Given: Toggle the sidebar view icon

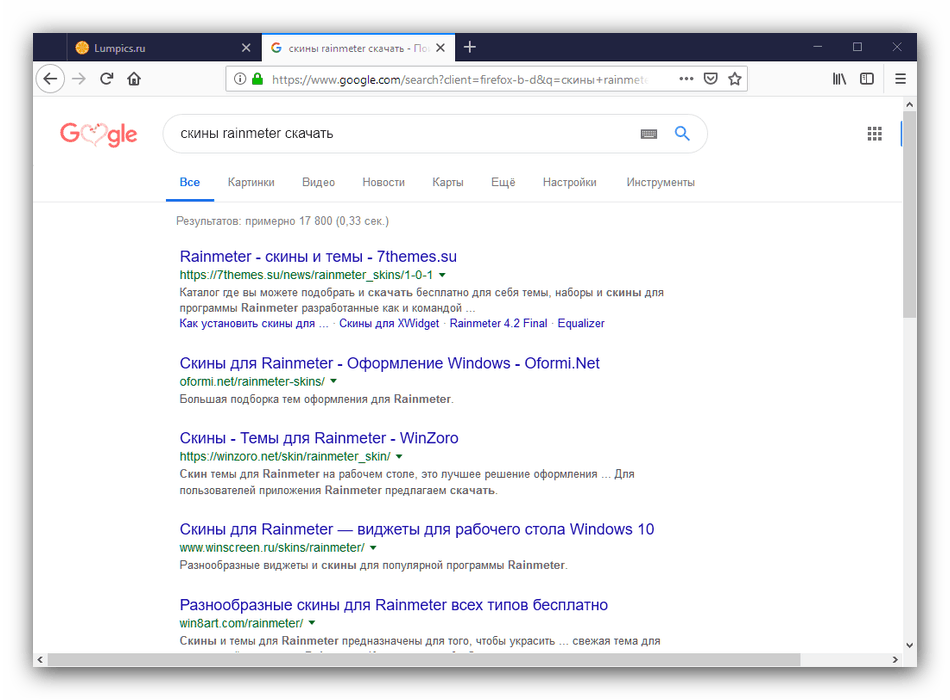Looking at the screenshot, I should point(867,79).
